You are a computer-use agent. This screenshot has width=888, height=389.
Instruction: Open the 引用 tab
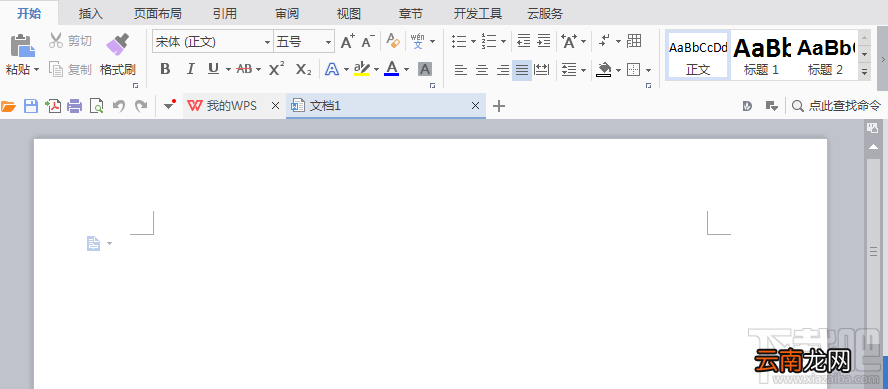pos(225,13)
